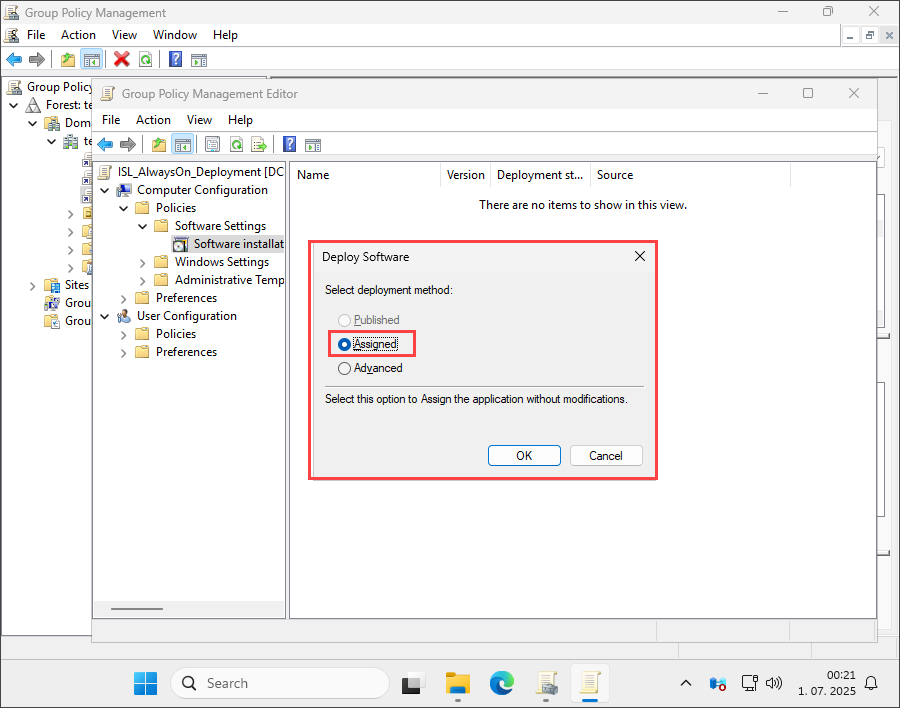This screenshot has height=708, width=900.
Task: Select Windows Settings folder in tree
Action: [x=222, y=262]
